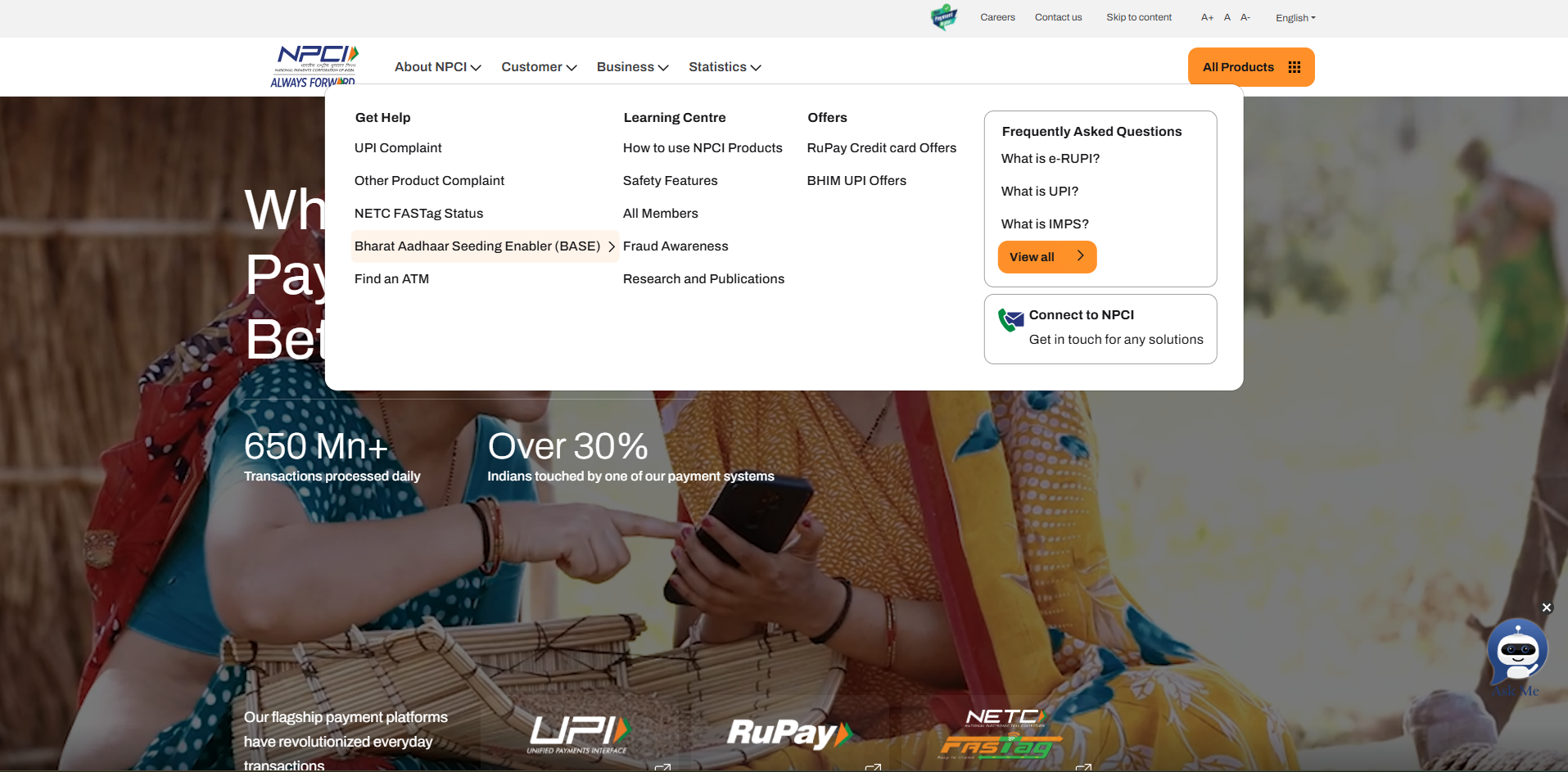This screenshot has width=1568, height=772.
Task: Expand the About NPCI dropdown menu
Action: (438, 67)
